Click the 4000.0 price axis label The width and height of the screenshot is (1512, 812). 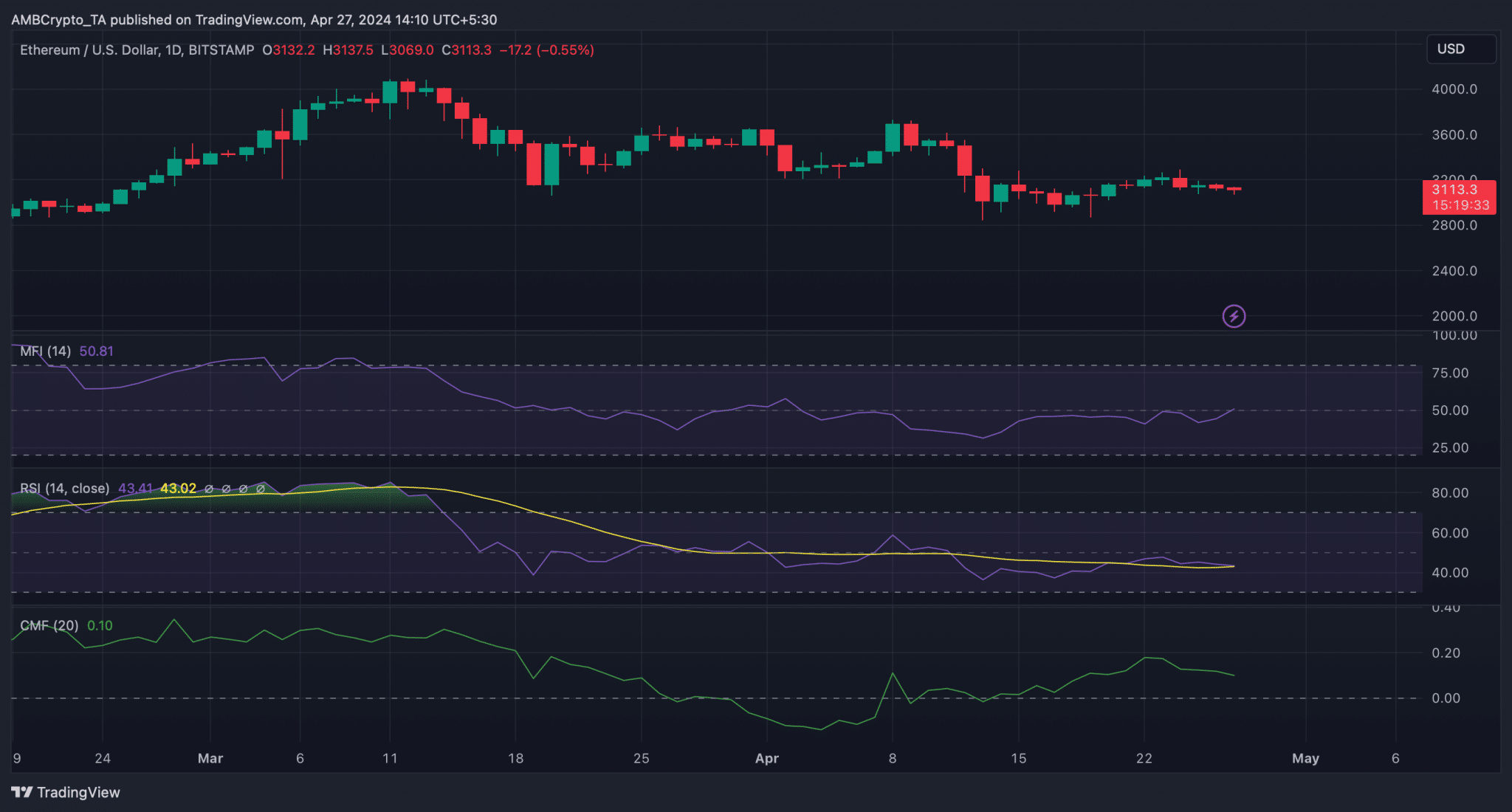pos(1454,89)
